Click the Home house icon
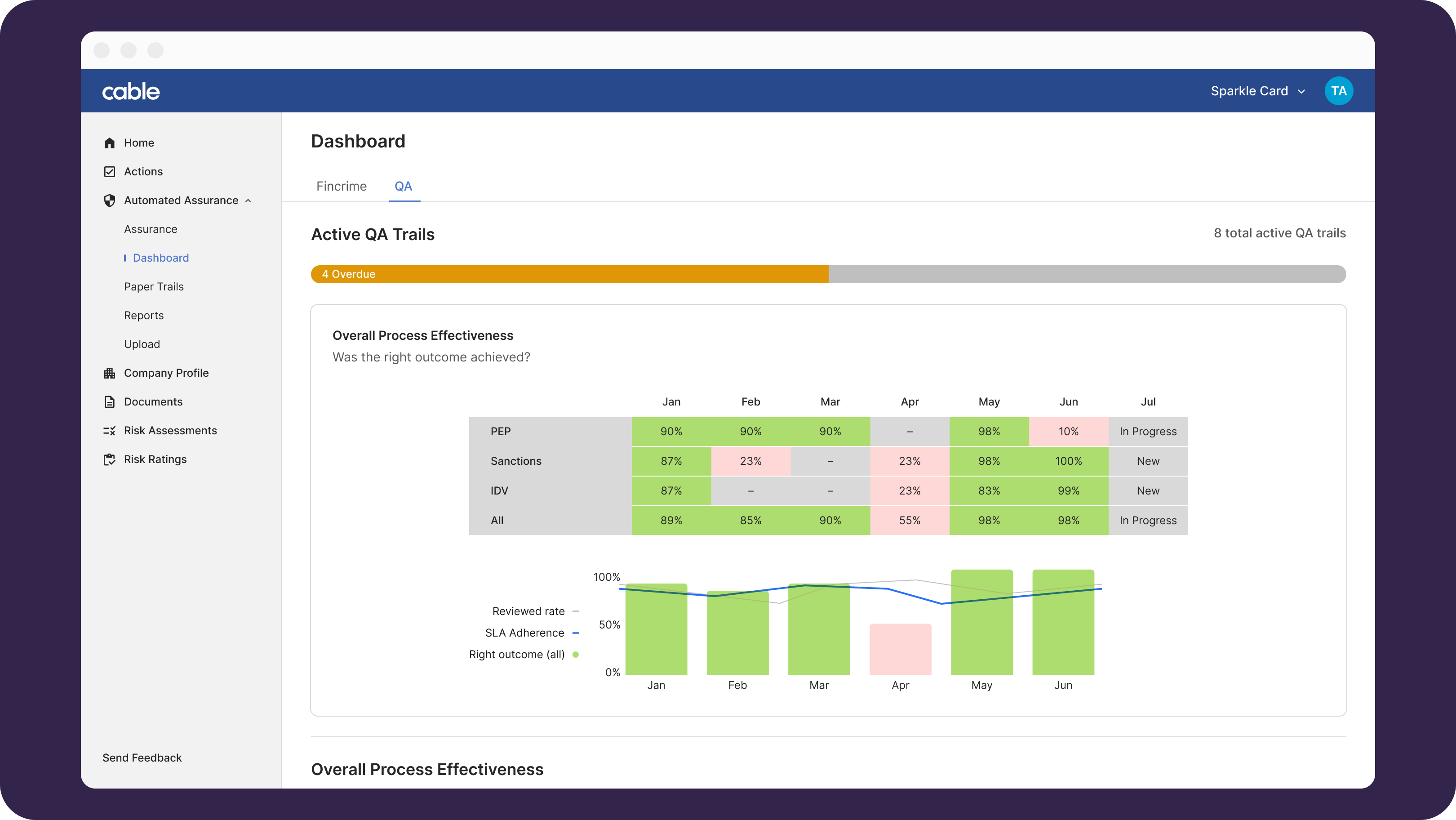This screenshot has height=820, width=1456. click(x=110, y=143)
